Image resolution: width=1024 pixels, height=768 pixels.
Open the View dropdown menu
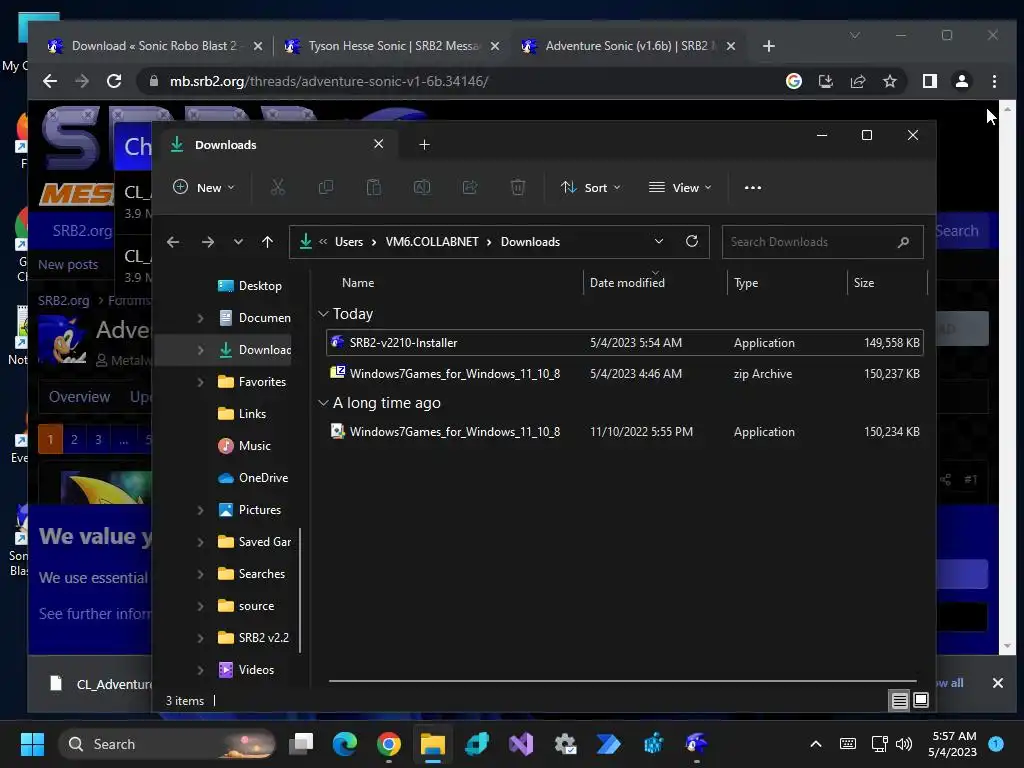tap(680, 187)
